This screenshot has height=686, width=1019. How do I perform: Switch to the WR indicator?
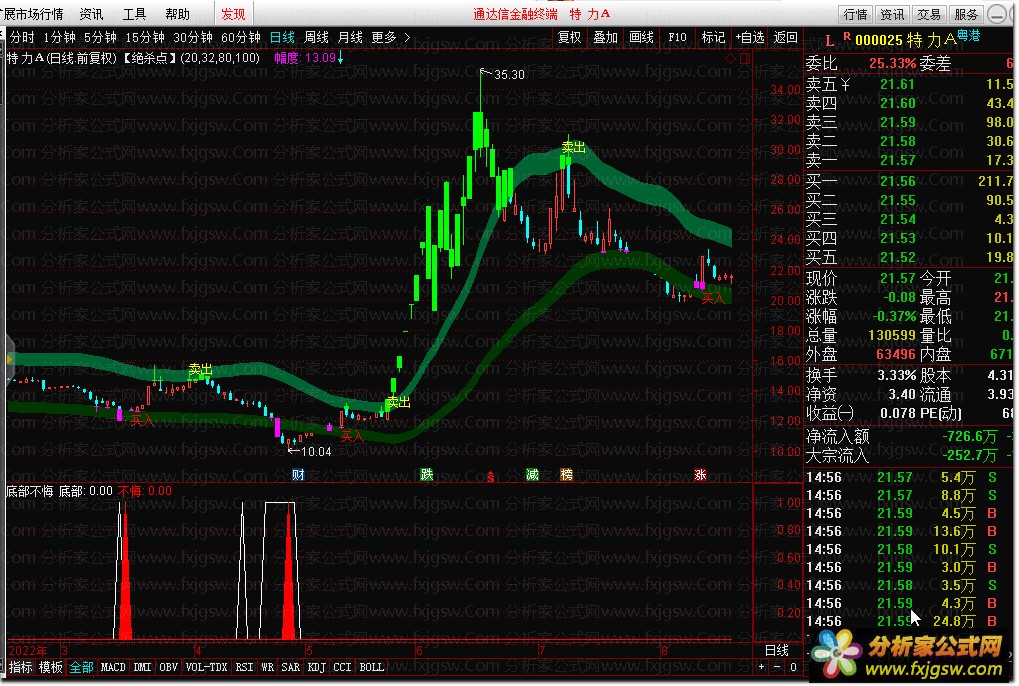point(268,667)
